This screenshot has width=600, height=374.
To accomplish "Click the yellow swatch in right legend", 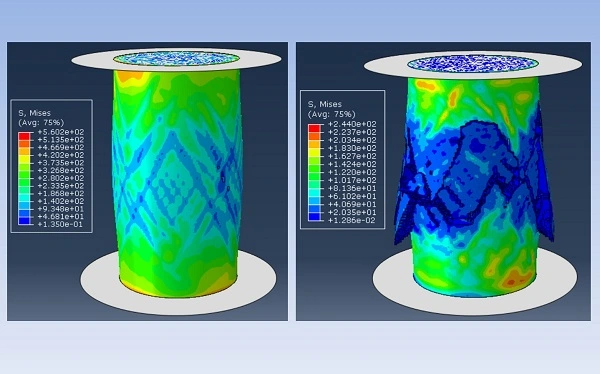I will 314,152.
